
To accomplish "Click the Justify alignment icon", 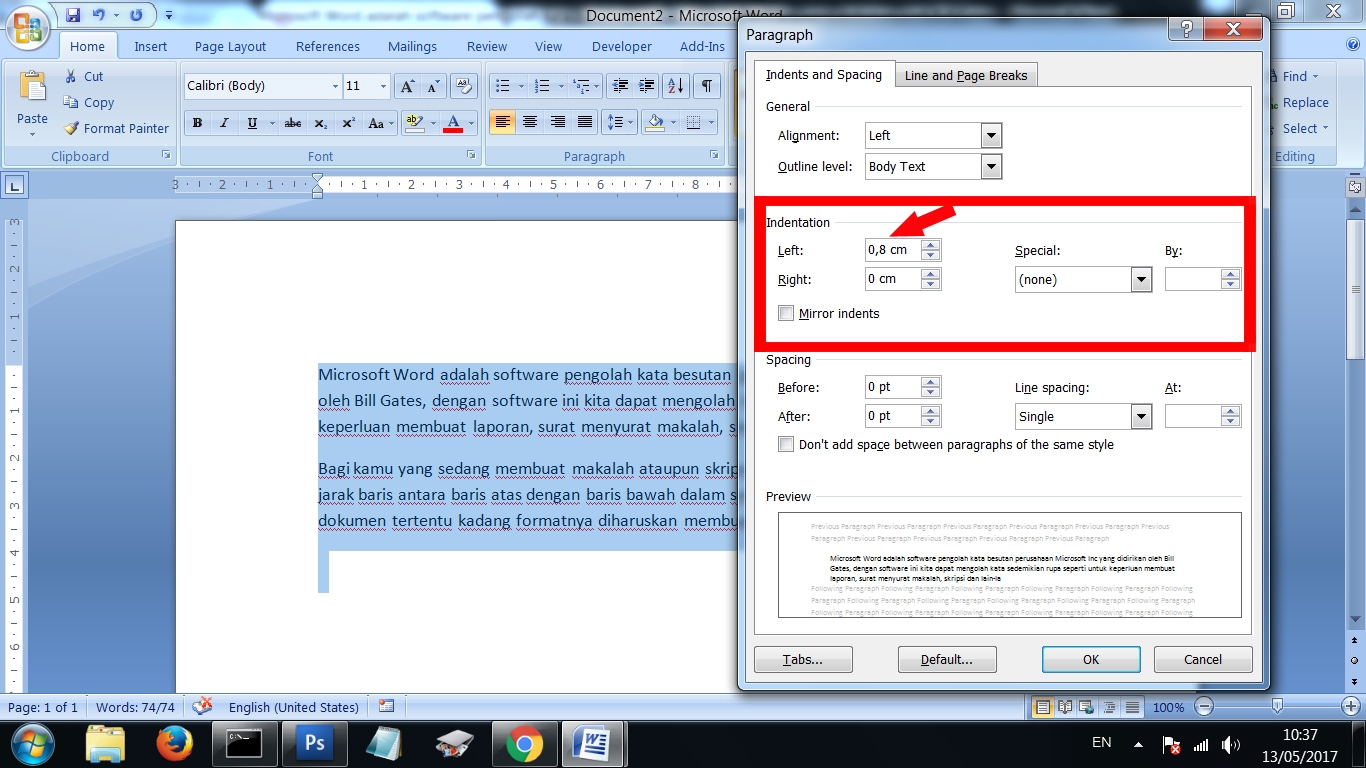I will pyautogui.click(x=586, y=122).
